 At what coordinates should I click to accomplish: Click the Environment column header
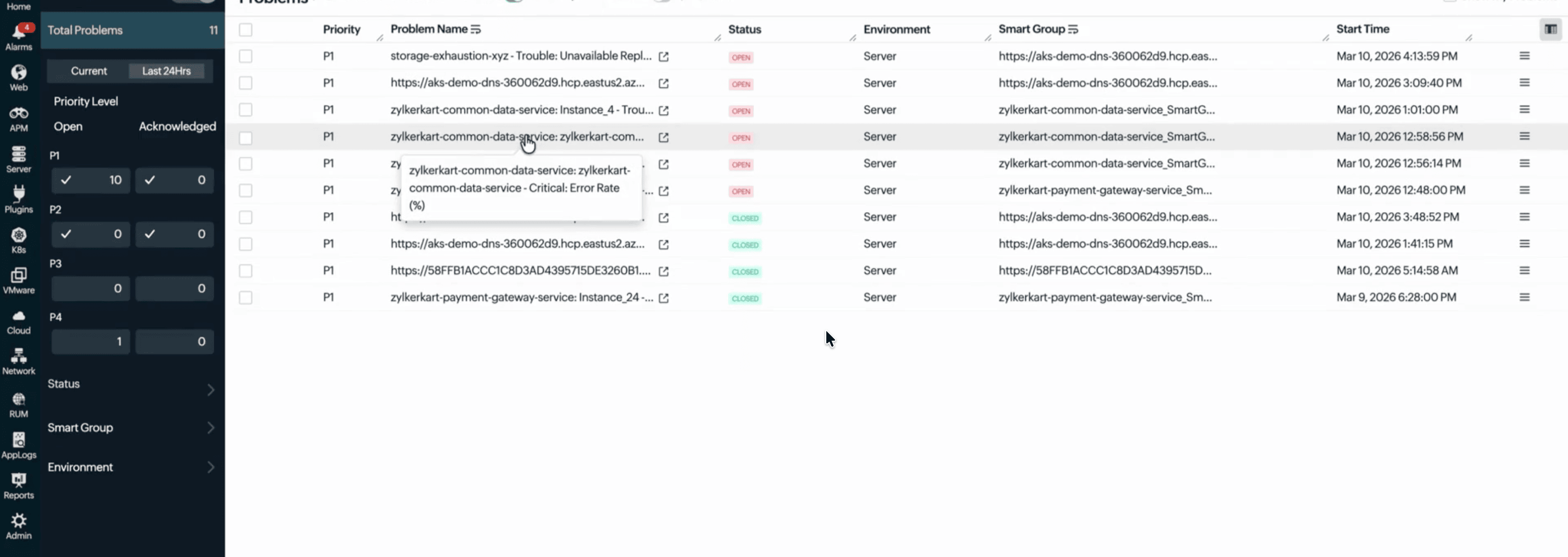pyautogui.click(x=897, y=29)
